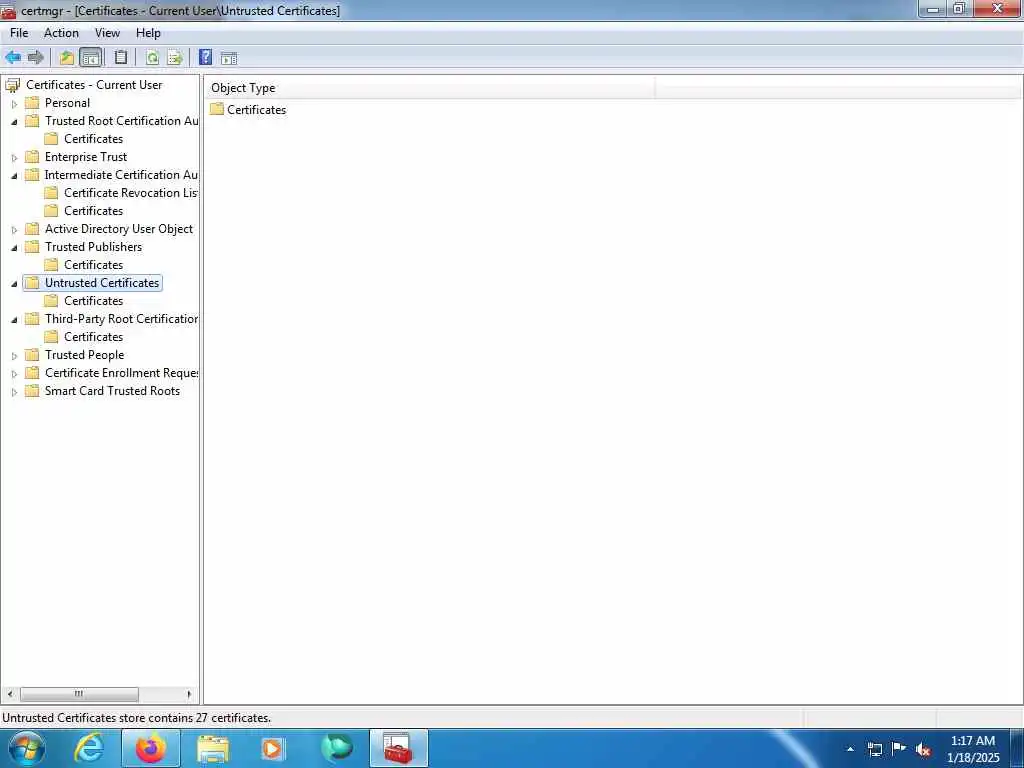This screenshot has width=1024, height=768.
Task: Click the tree scrollbar right arrow
Action: (189, 694)
